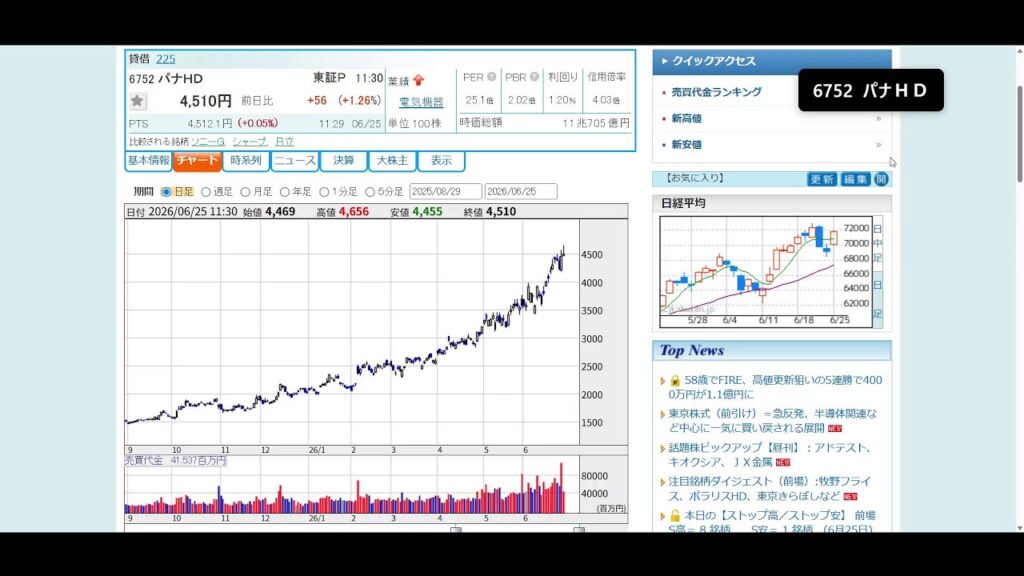Click the 更新 button in favorites bar
The height and width of the screenshot is (576, 1024).
click(x=822, y=179)
